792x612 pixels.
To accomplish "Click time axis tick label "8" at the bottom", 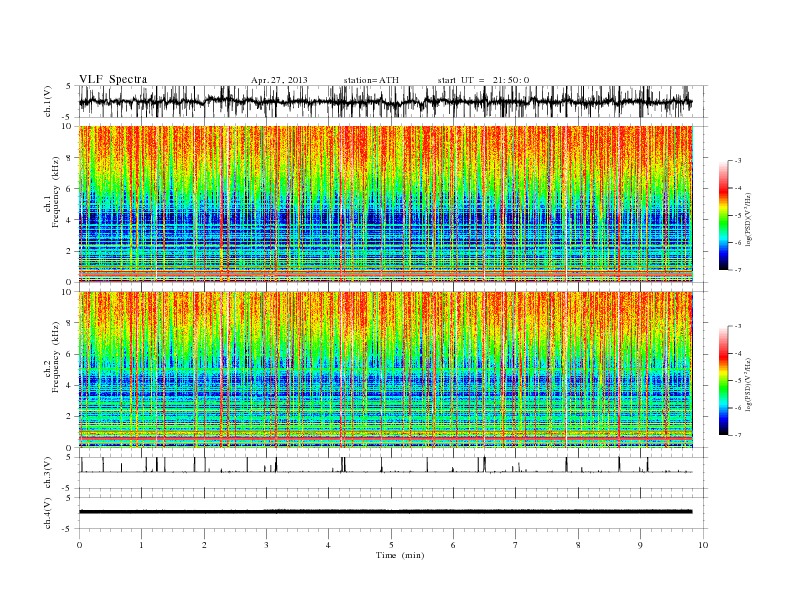I will pos(578,545).
